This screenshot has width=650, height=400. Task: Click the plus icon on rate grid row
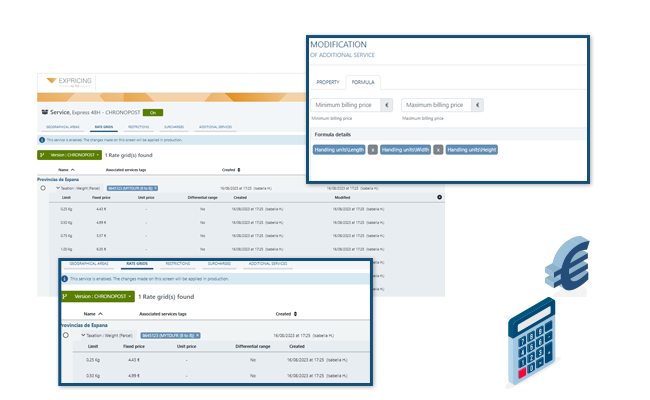coord(439,197)
